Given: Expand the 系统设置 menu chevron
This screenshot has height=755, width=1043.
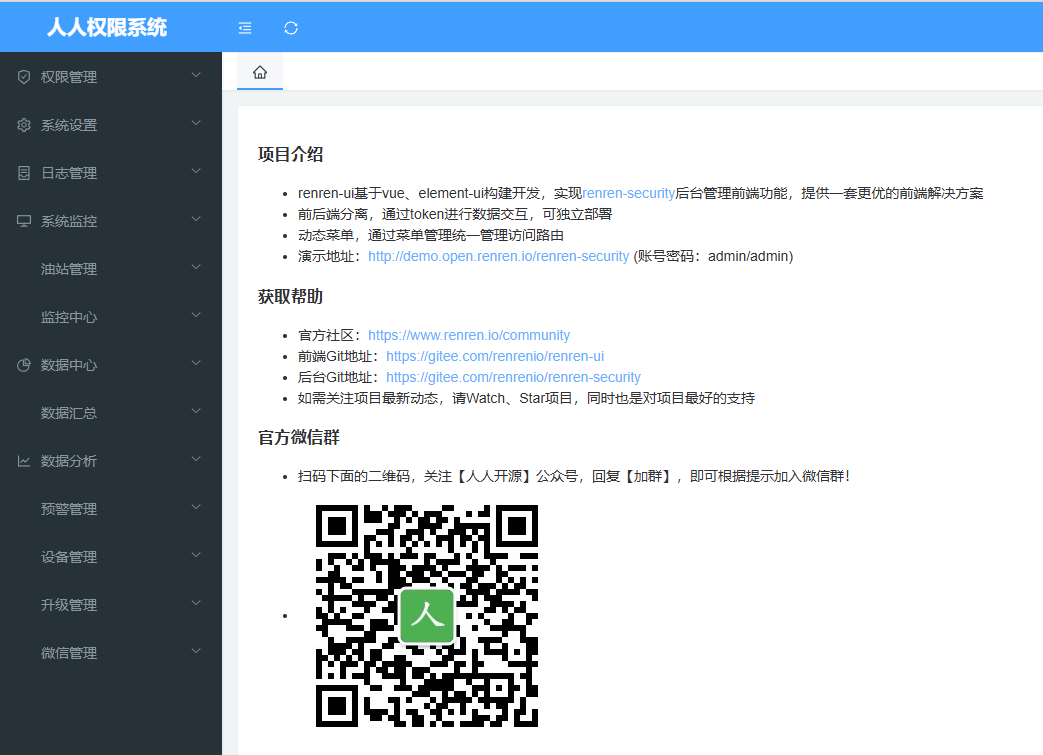Looking at the screenshot, I should 196,123.
